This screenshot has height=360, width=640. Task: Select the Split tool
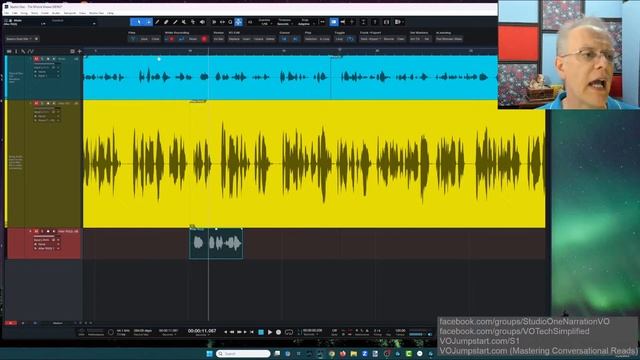tap(157, 22)
